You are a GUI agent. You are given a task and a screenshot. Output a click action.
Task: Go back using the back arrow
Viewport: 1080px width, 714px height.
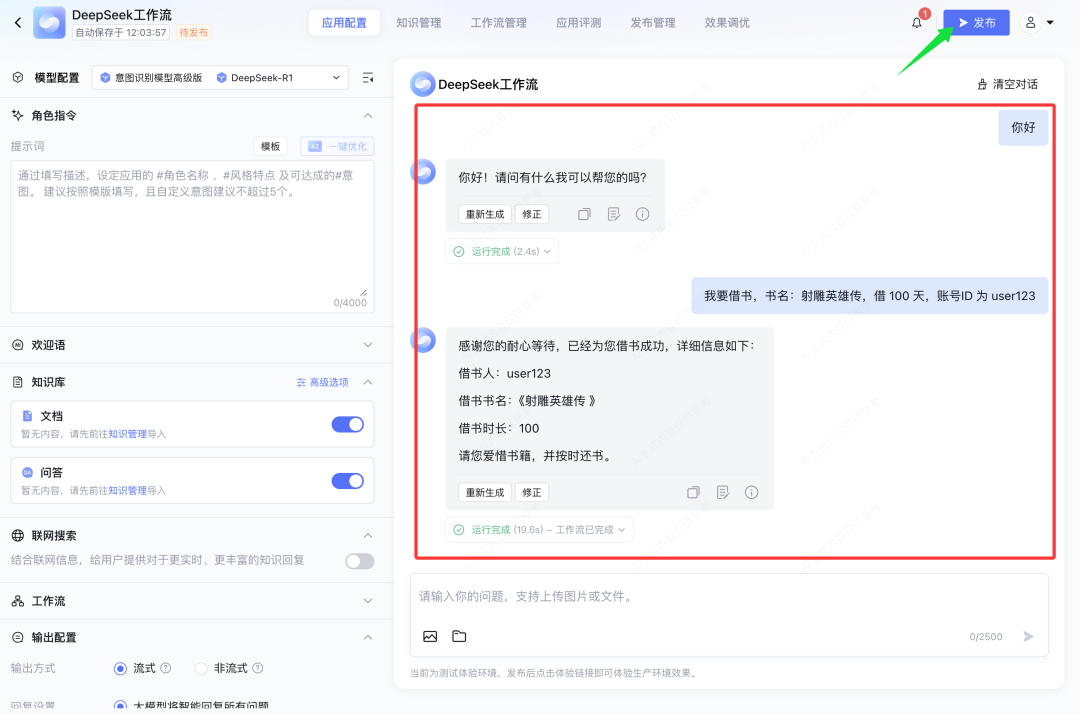(x=18, y=23)
